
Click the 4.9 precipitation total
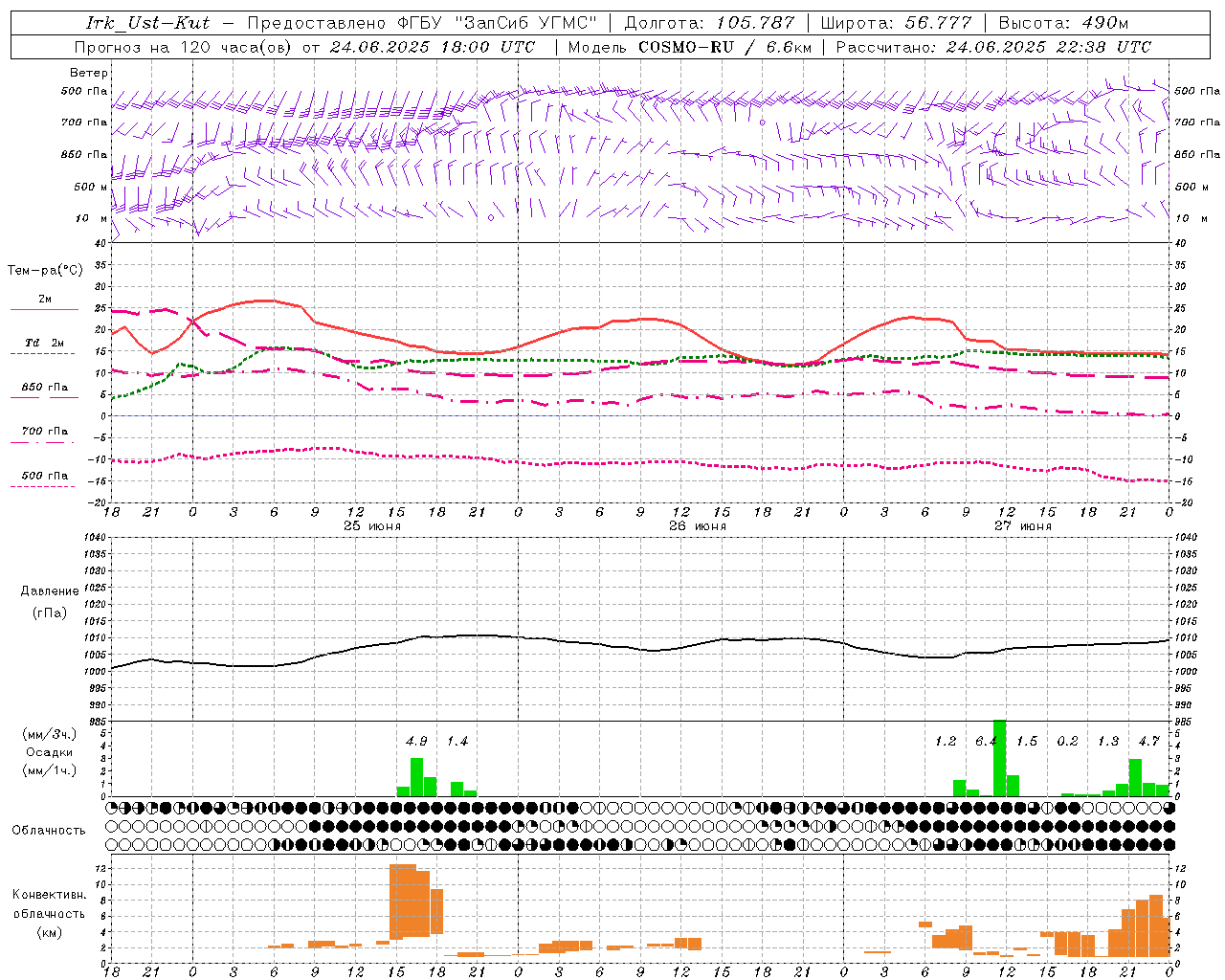pos(416,741)
